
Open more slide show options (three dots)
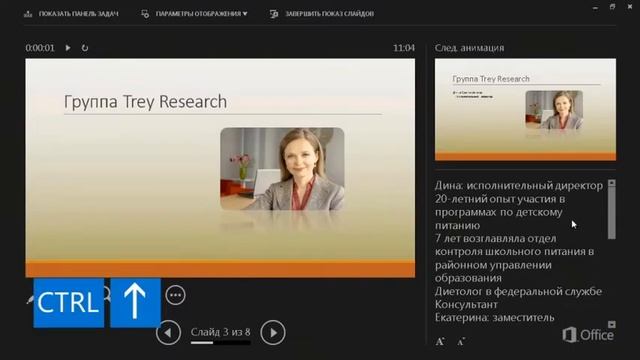click(x=176, y=295)
